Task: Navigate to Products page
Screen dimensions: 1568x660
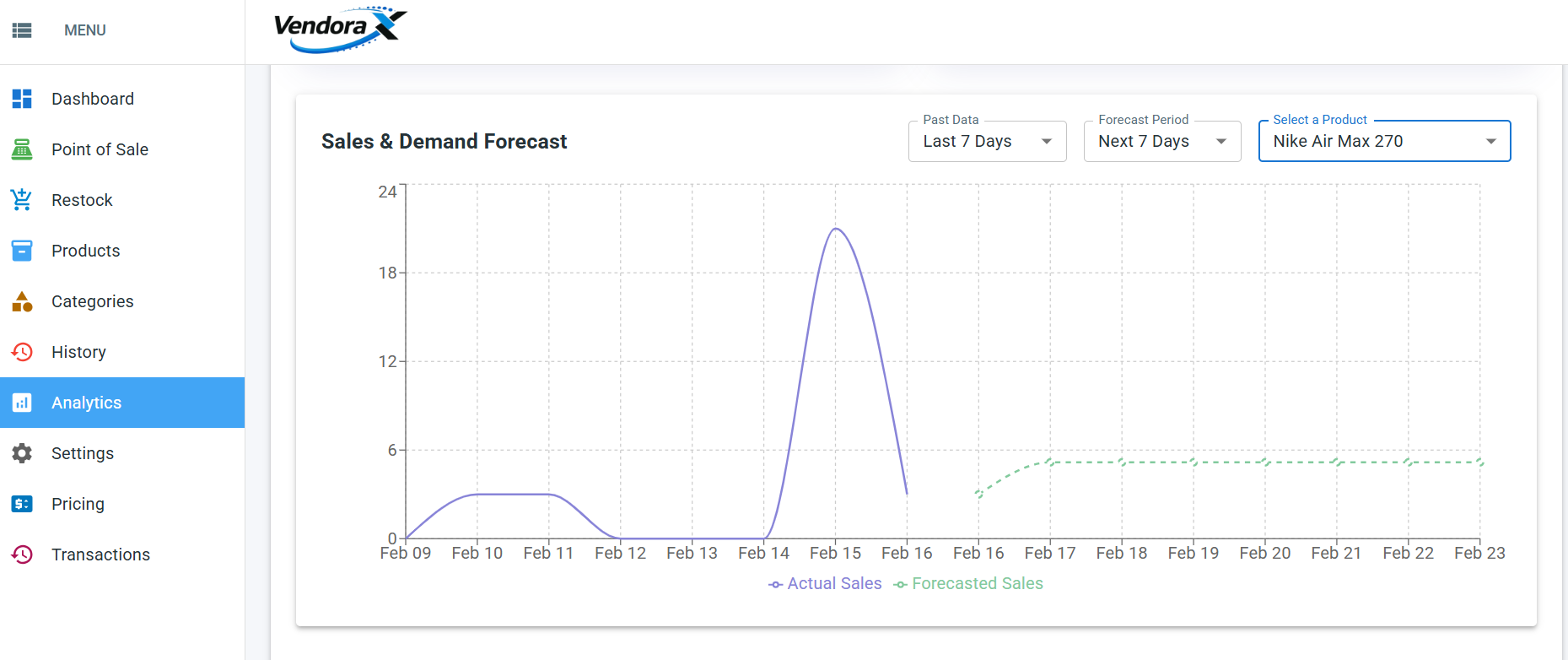Action: (122, 251)
